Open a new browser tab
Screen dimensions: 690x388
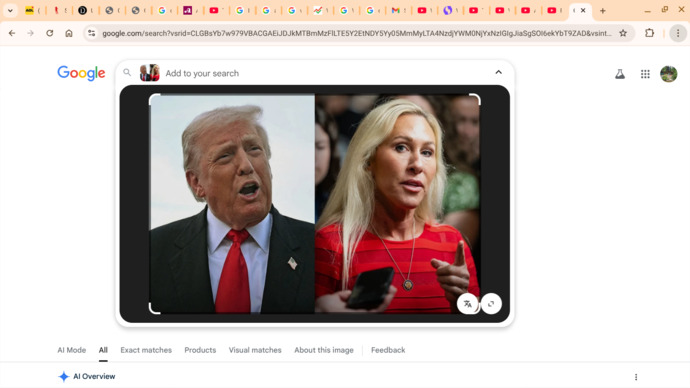(603, 11)
